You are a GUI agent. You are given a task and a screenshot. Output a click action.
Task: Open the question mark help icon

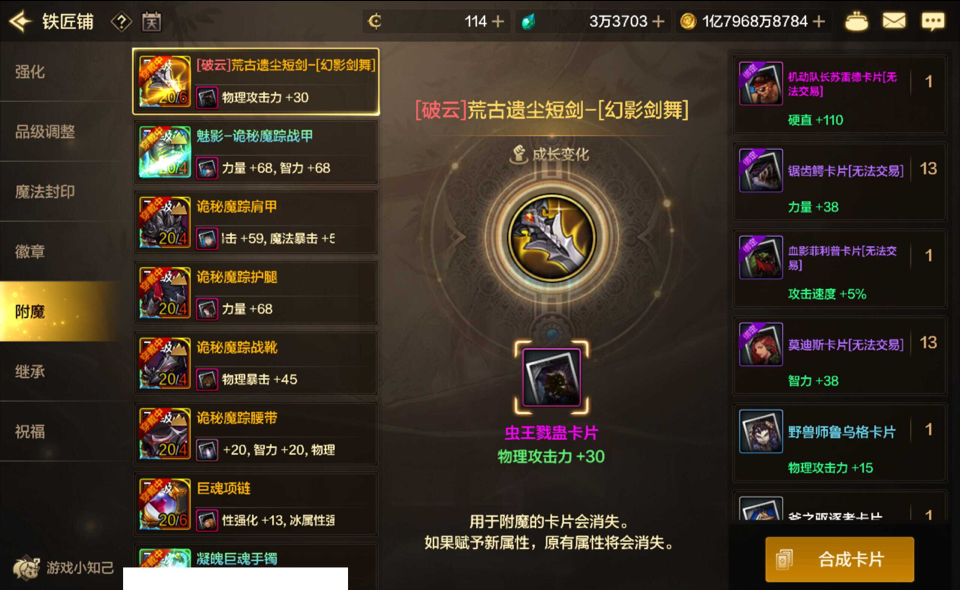click(121, 22)
